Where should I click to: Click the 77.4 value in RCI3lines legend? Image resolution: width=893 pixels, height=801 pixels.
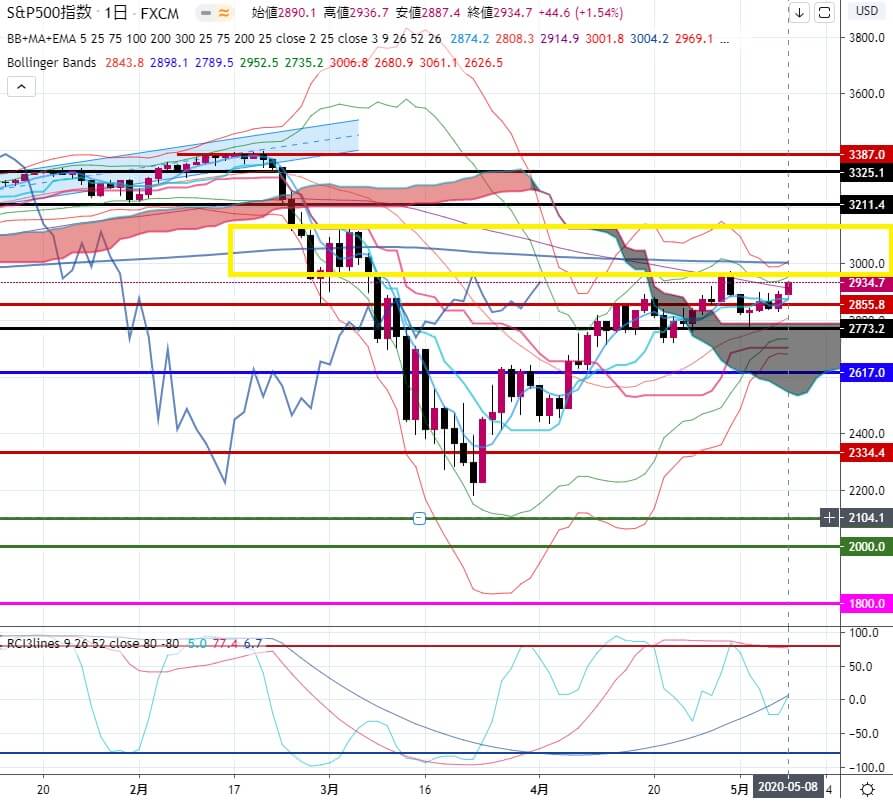tap(225, 644)
